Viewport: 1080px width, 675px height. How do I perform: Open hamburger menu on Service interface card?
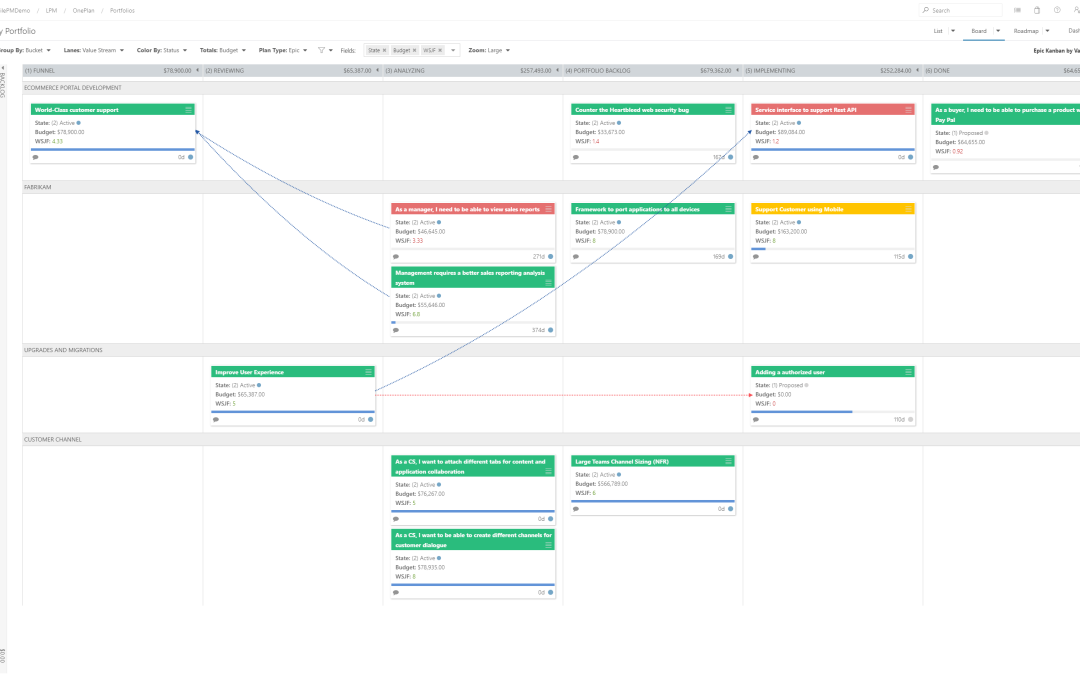[x=908, y=109]
